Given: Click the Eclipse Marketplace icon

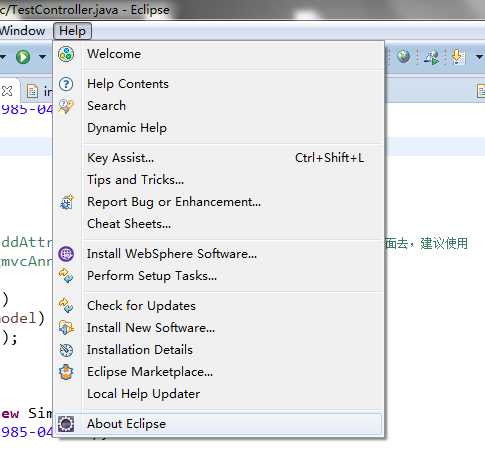Looking at the screenshot, I should (x=66, y=372).
